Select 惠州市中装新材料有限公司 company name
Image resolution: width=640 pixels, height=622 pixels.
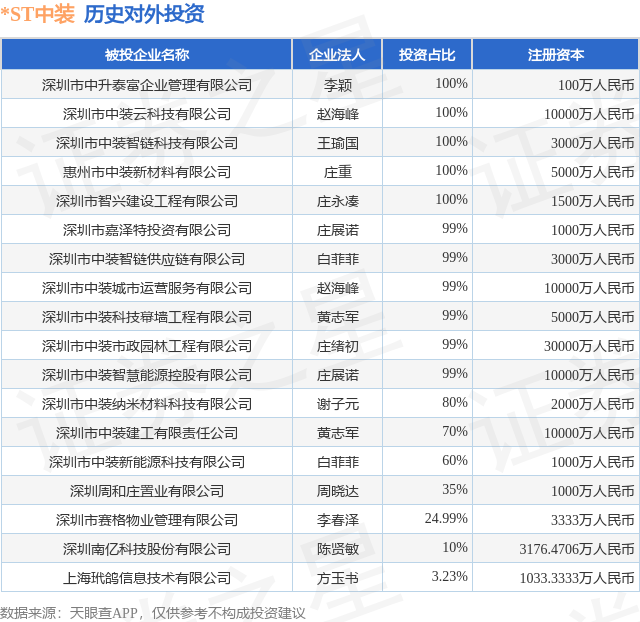tap(147, 172)
